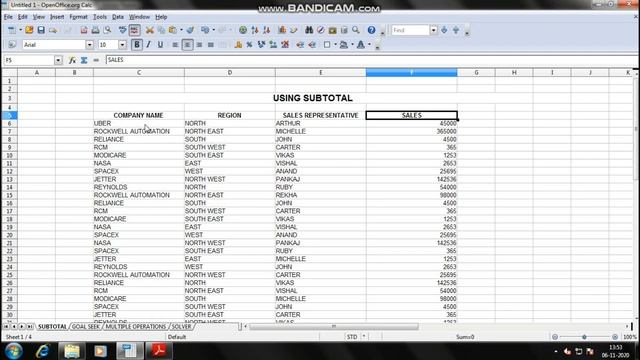Click the Function equals sign icon

(x=96, y=60)
